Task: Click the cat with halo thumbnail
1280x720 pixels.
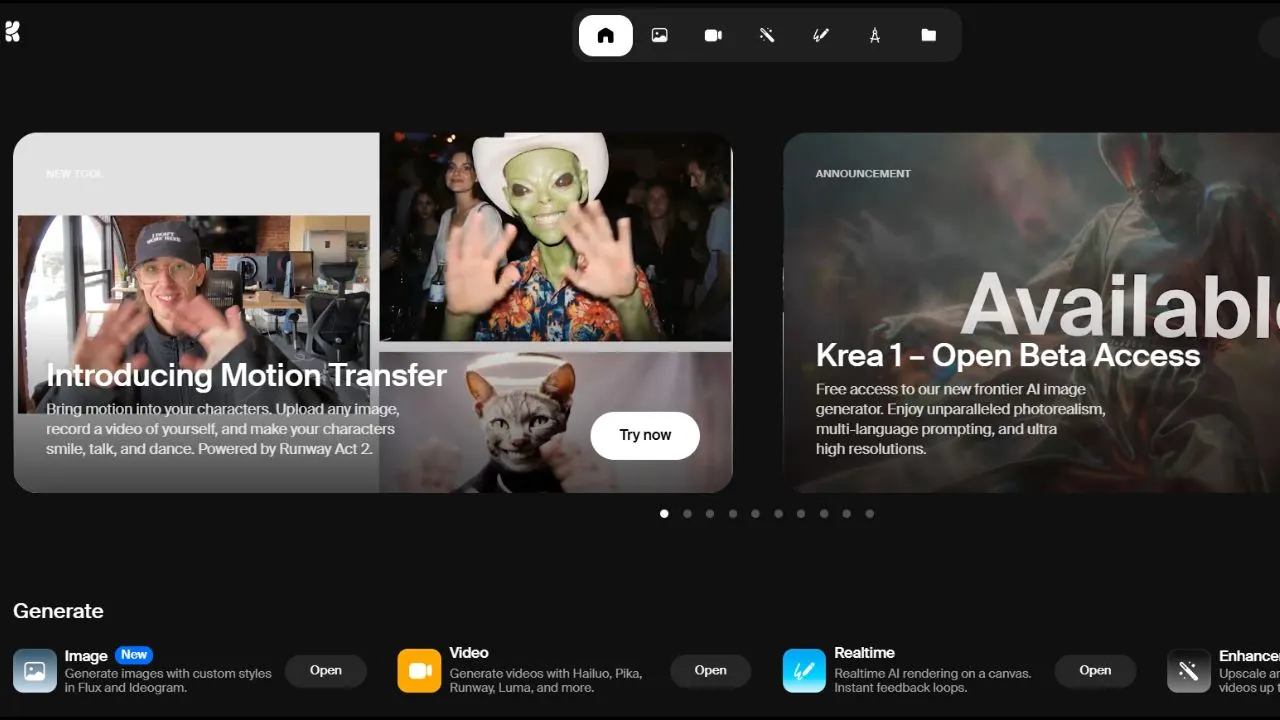Action: click(556, 422)
